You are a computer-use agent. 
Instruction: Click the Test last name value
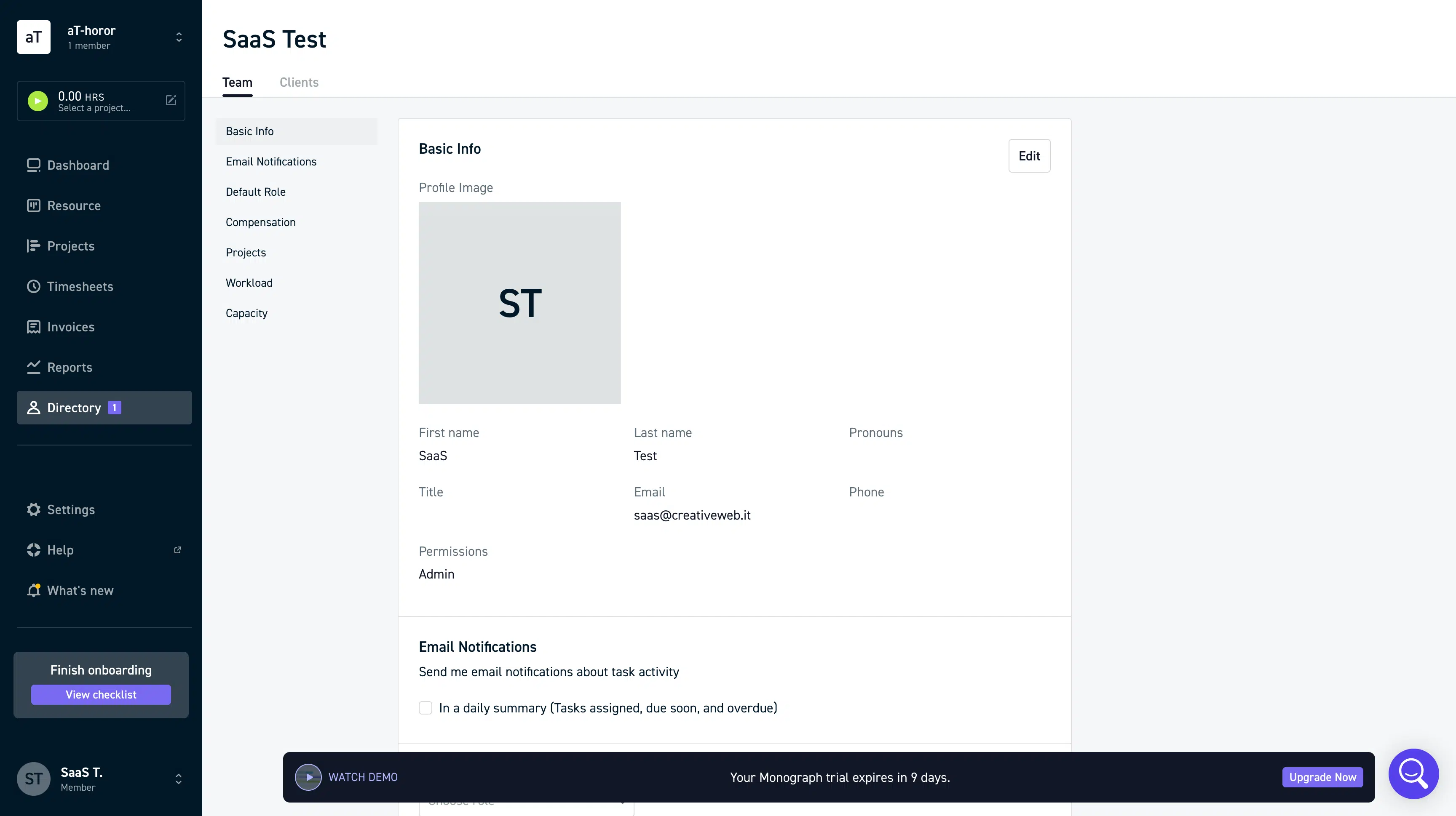645,456
